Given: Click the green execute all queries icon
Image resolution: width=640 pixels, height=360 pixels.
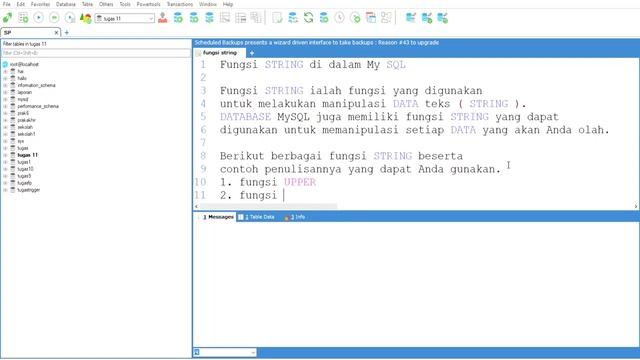Looking at the screenshot, I should point(54,18).
